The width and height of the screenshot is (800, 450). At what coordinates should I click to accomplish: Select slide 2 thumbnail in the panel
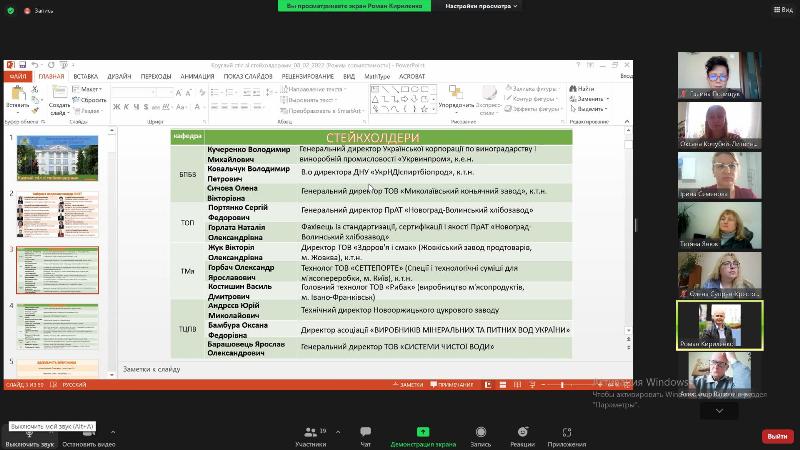point(57,214)
